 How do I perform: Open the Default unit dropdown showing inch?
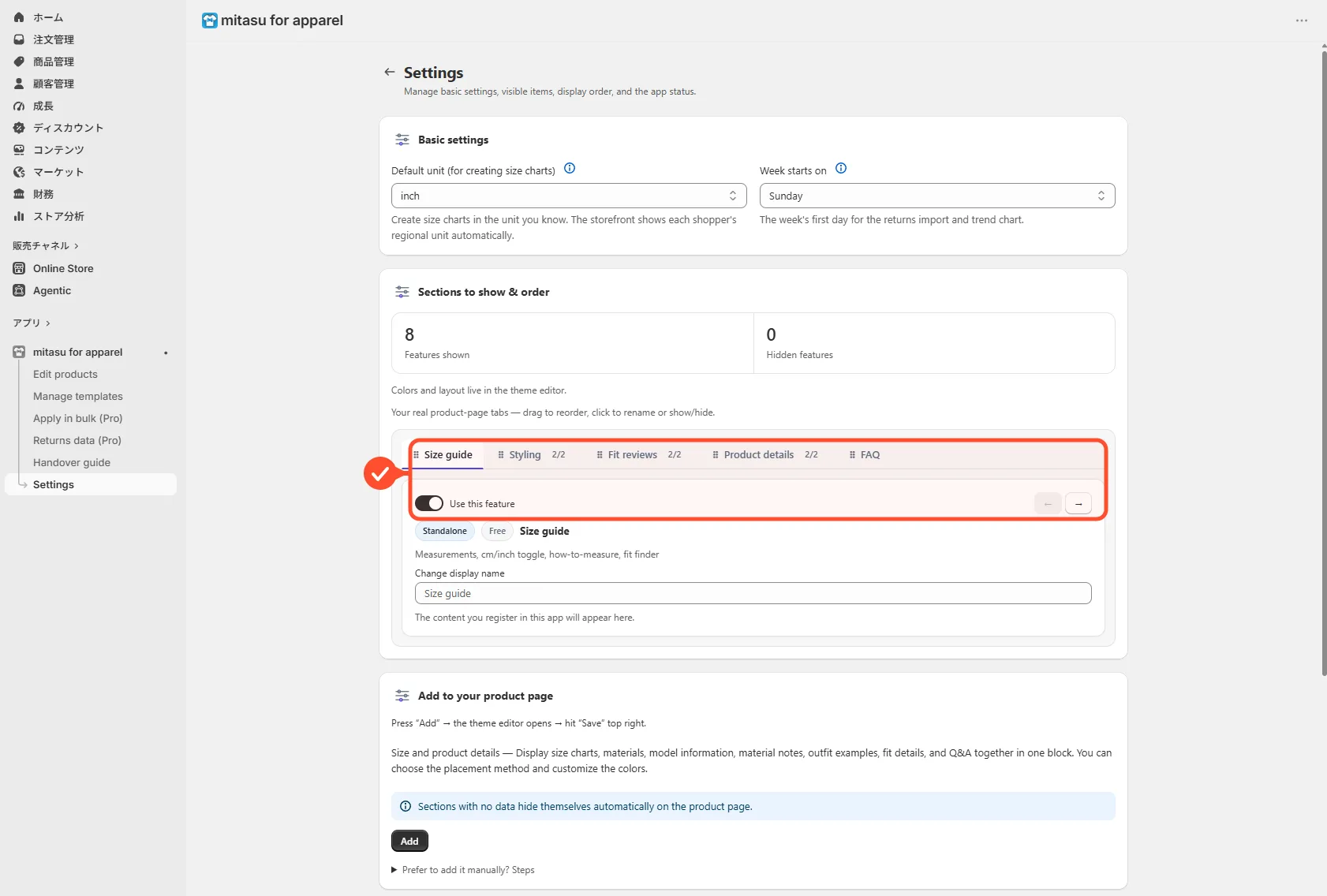point(569,196)
